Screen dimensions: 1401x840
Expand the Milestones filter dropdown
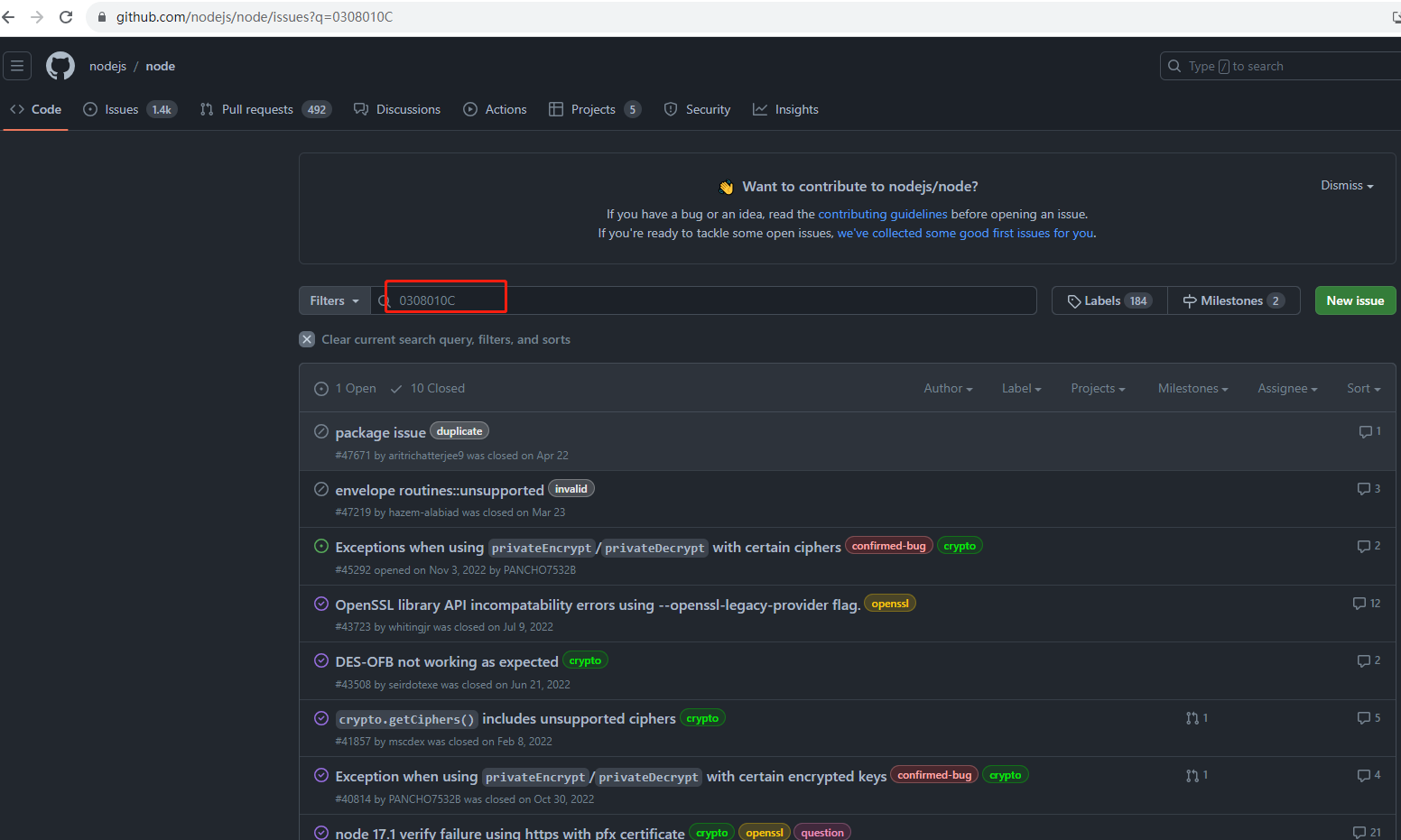pos(1192,388)
